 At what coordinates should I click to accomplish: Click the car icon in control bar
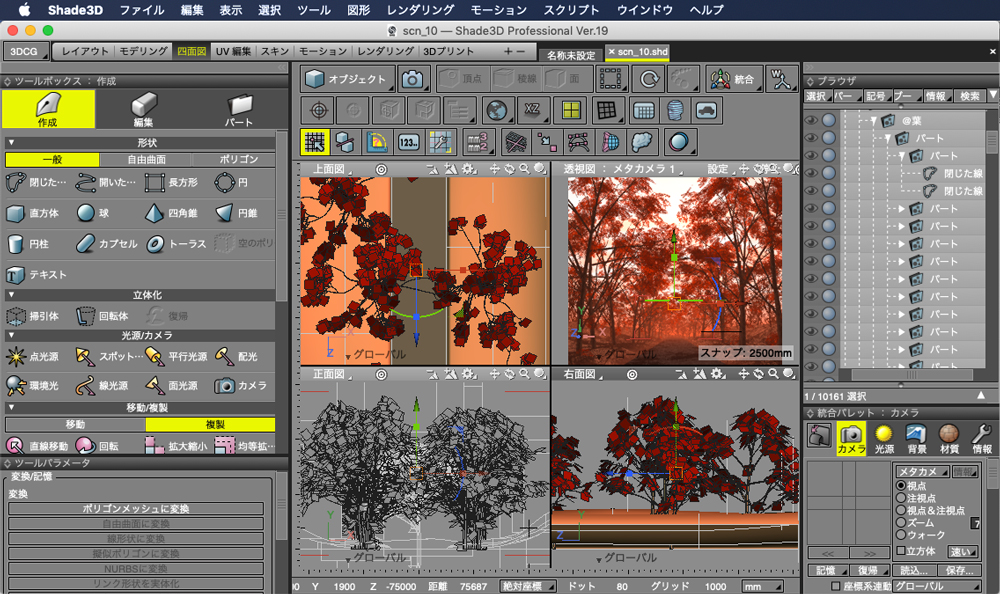coord(707,111)
